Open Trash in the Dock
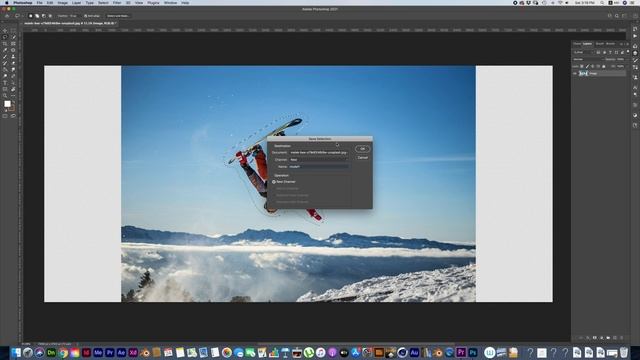This screenshot has height=360, width=640. point(624,352)
